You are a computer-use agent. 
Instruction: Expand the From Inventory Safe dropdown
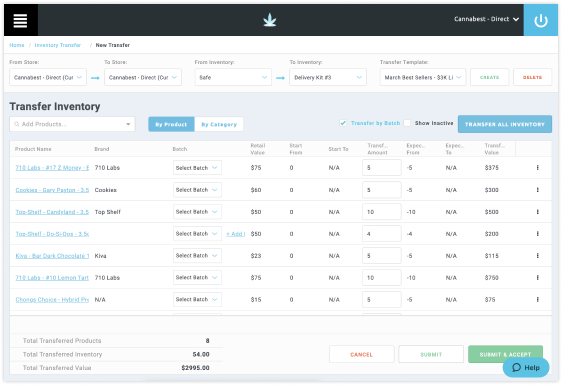pos(233,77)
